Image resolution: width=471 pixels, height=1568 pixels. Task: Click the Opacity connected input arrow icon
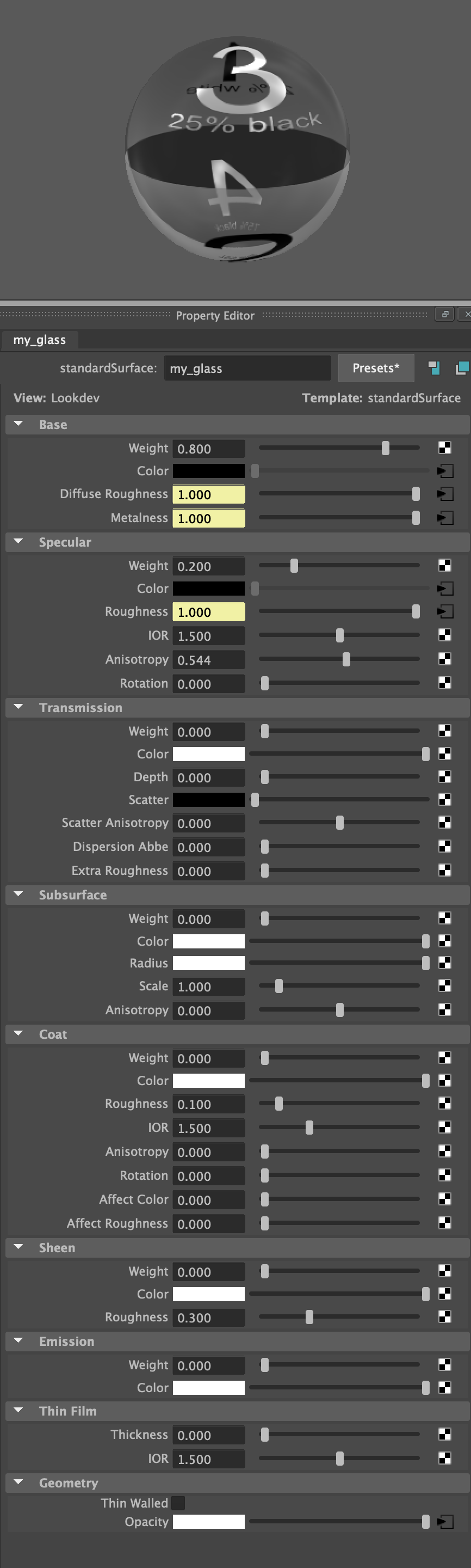tap(445, 1522)
